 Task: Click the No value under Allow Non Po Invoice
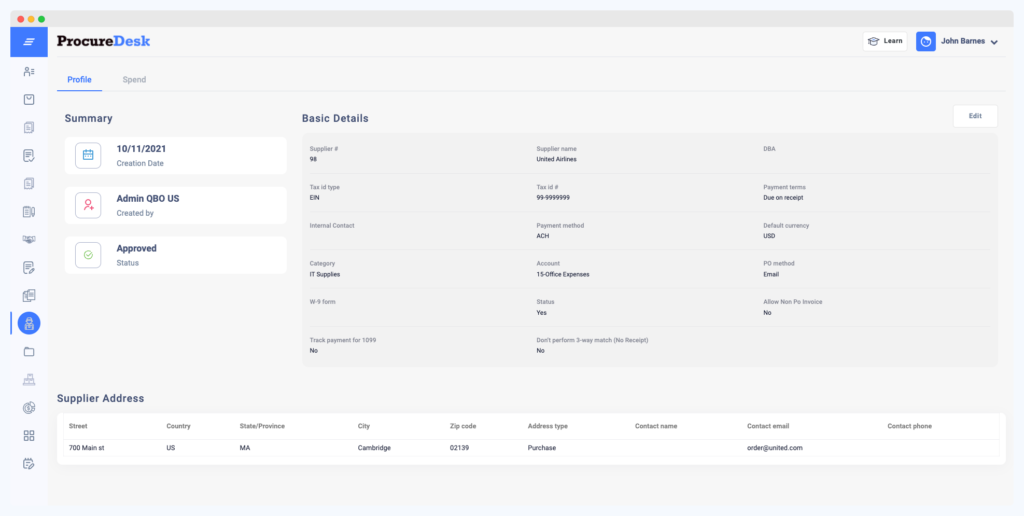pos(767,313)
